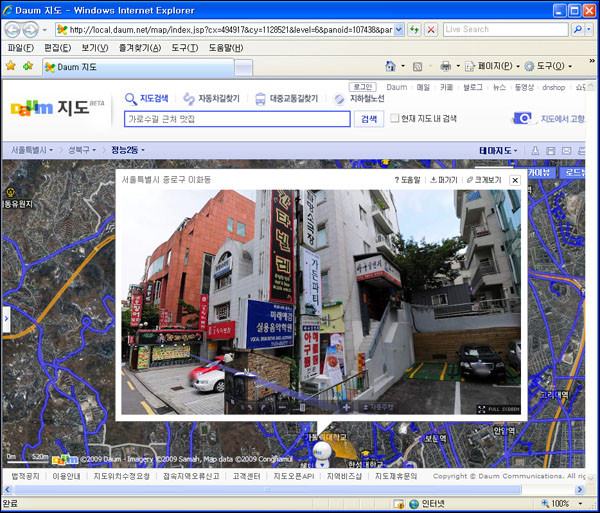Click the red Stop loading icon
Screen dimensions: 600x513
tap(431, 29)
